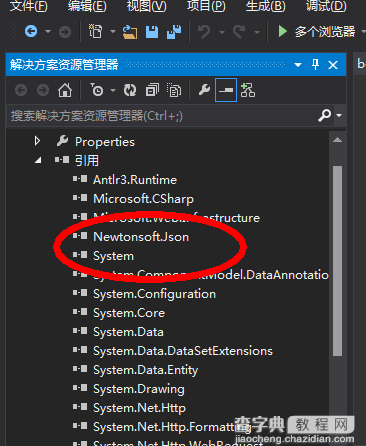Click the scroll up arrow of the tree

click(337, 140)
